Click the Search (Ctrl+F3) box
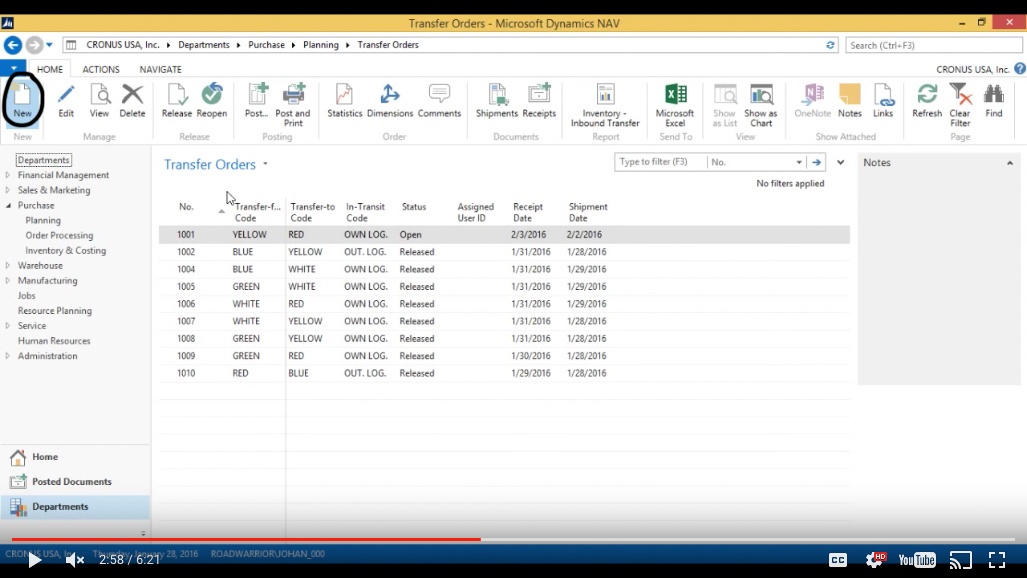 point(933,45)
